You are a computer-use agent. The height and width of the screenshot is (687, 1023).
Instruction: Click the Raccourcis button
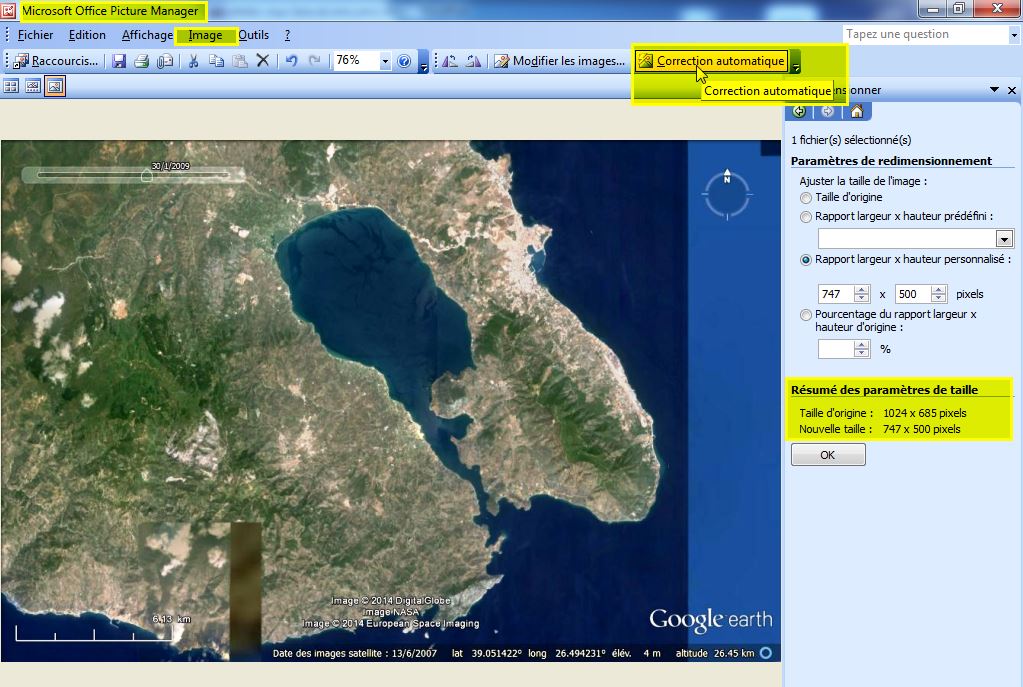(x=56, y=61)
